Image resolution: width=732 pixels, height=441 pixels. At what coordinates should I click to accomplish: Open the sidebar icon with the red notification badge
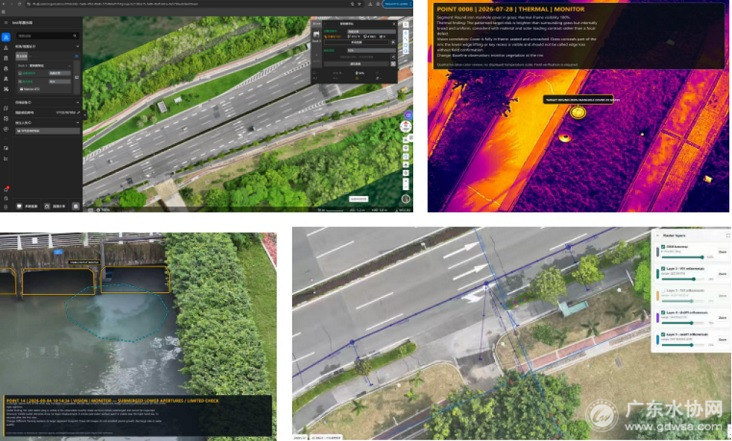pyautogui.click(x=6, y=189)
